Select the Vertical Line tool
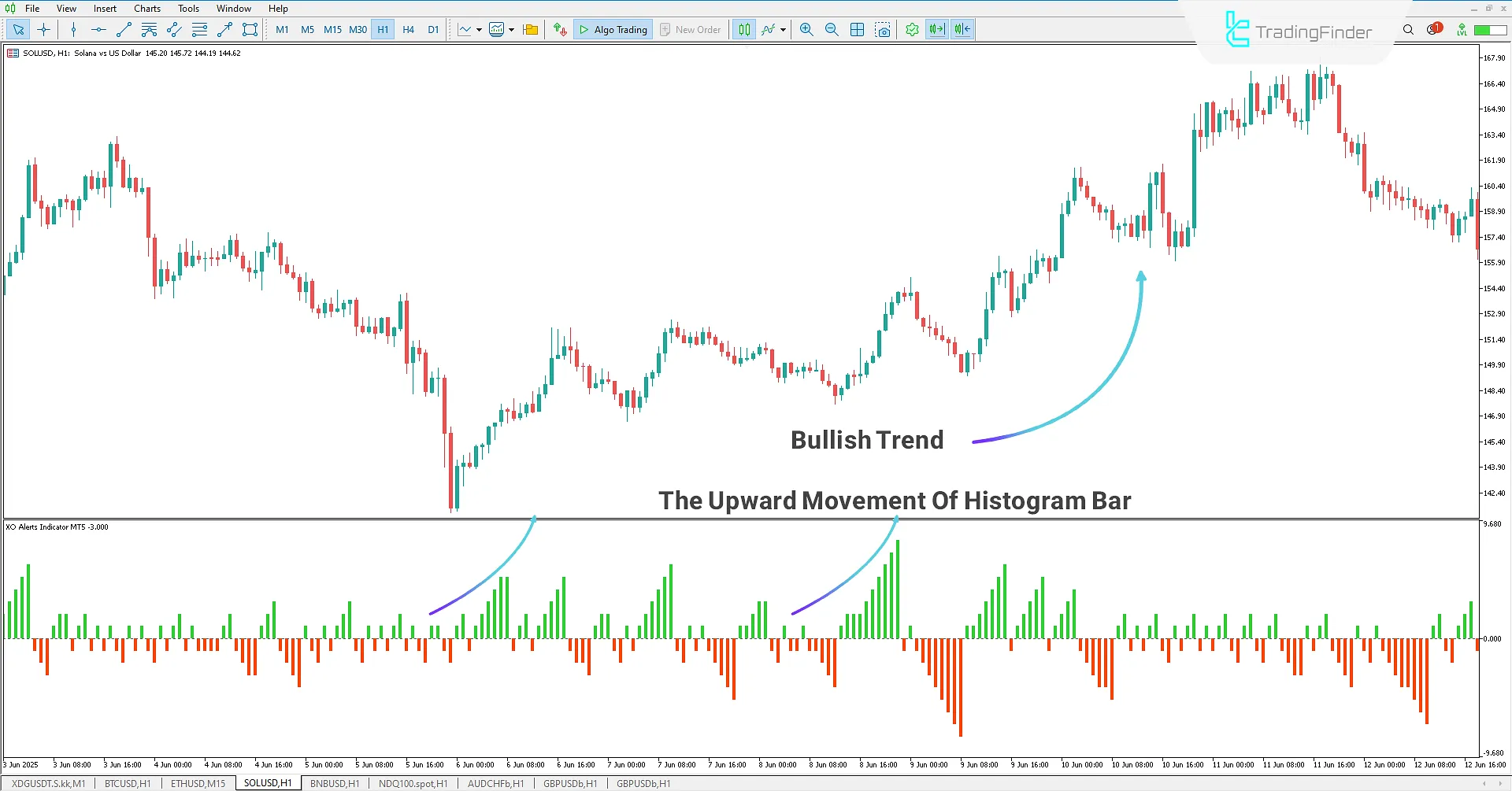1512x791 pixels. (x=72, y=29)
